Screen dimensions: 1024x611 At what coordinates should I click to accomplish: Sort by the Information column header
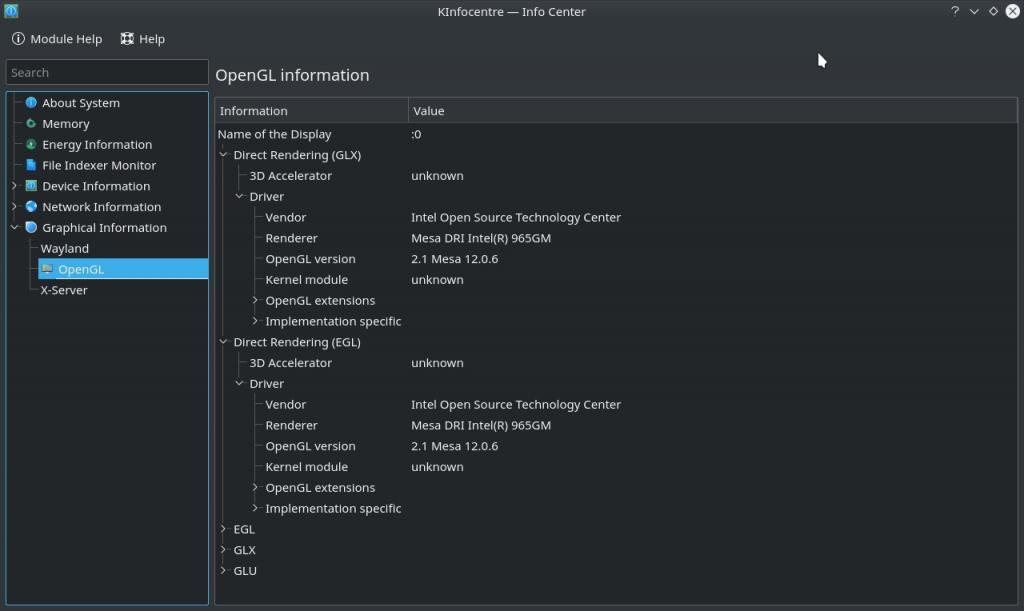(311, 111)
